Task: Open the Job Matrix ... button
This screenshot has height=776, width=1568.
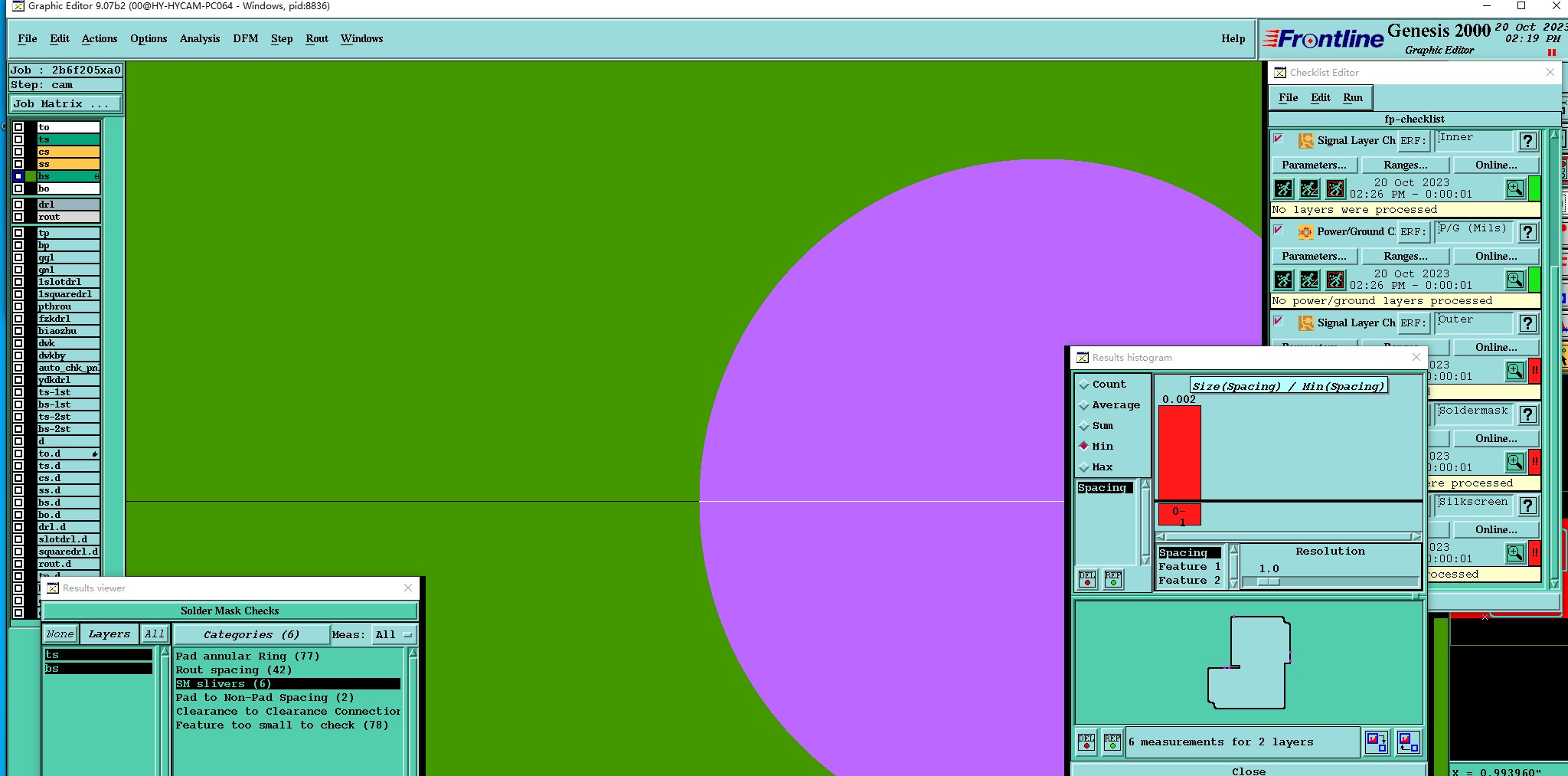Action: pos(65,104)
